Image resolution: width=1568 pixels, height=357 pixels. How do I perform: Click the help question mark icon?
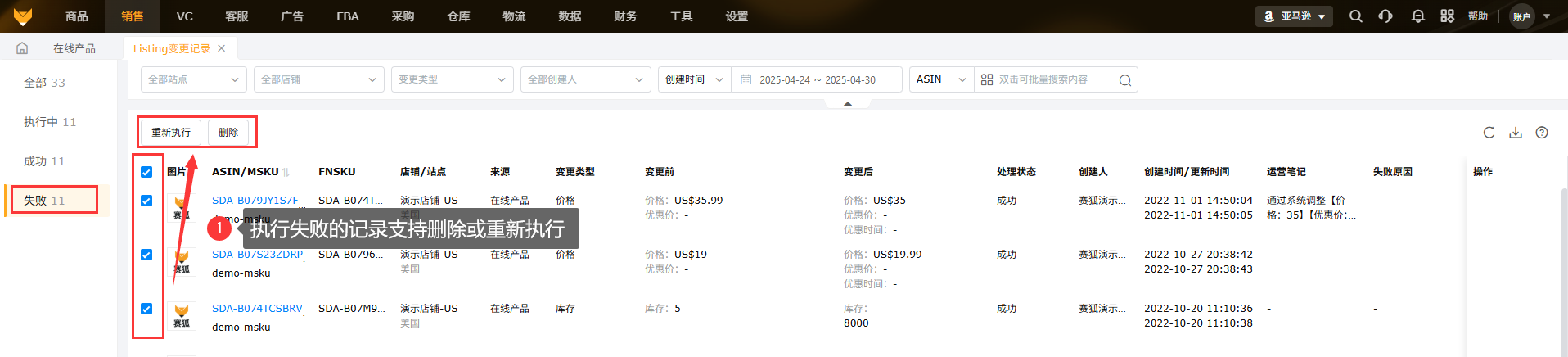coord(1542,133)
